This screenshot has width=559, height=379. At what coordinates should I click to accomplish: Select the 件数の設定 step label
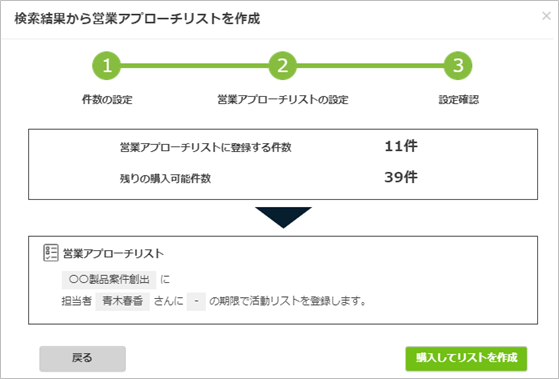pos(107,99)
